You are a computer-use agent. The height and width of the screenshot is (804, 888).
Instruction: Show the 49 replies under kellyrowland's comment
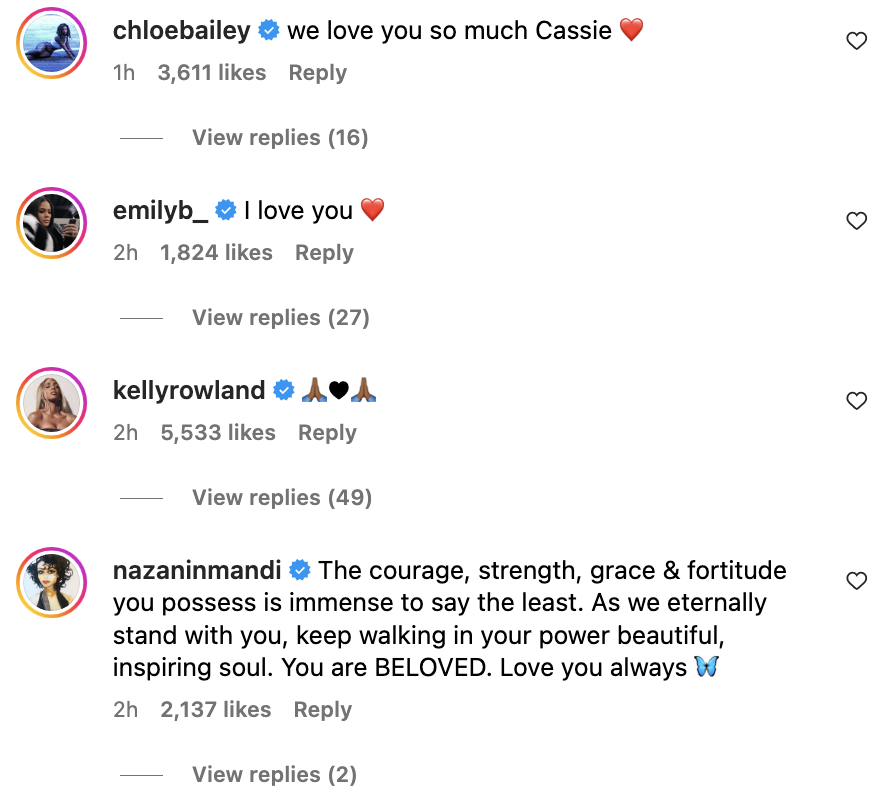[282, 497]
